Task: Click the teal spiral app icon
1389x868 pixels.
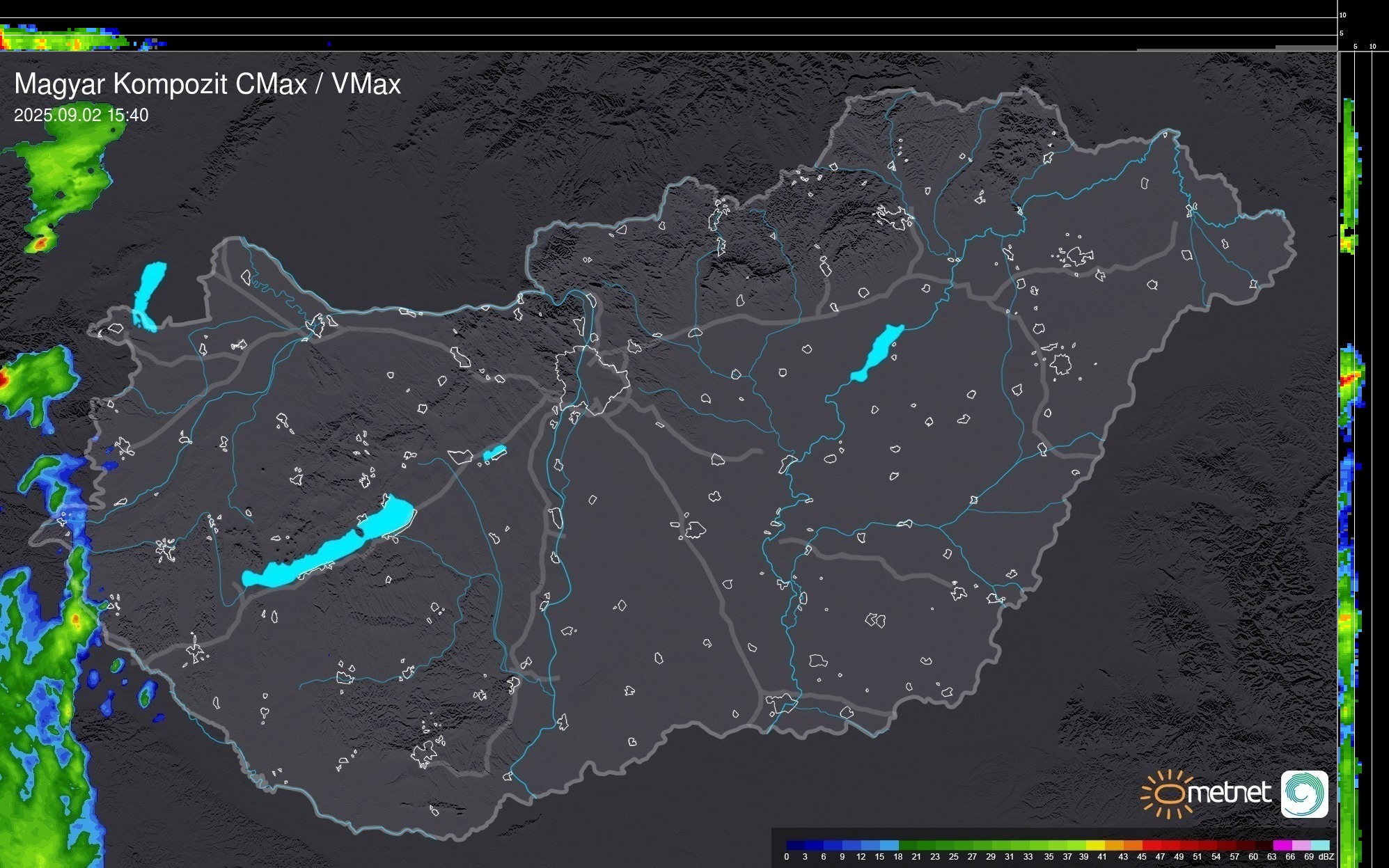Action: click(1304, 794)
